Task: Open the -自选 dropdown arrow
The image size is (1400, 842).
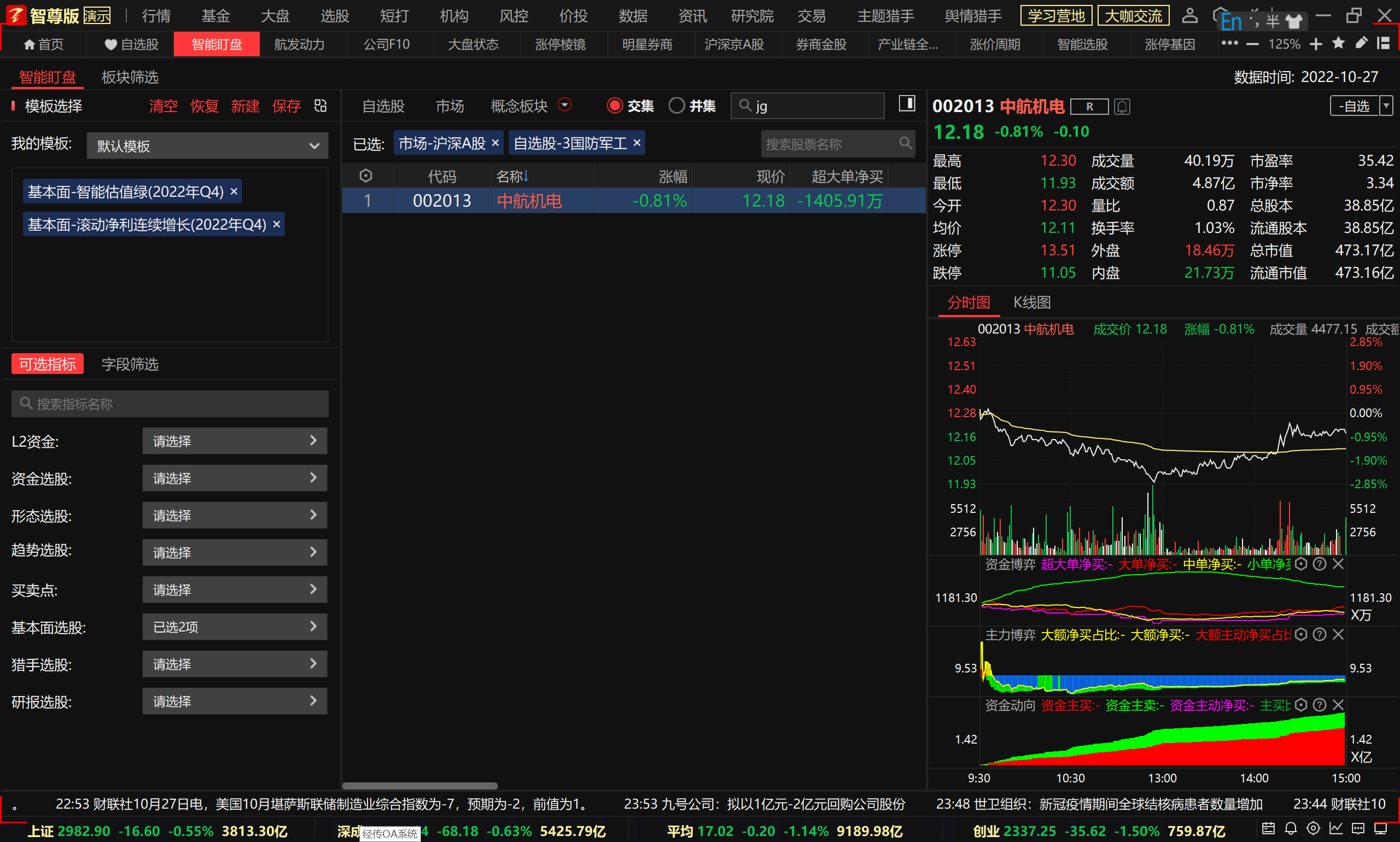Action: tap(1386, 106)
